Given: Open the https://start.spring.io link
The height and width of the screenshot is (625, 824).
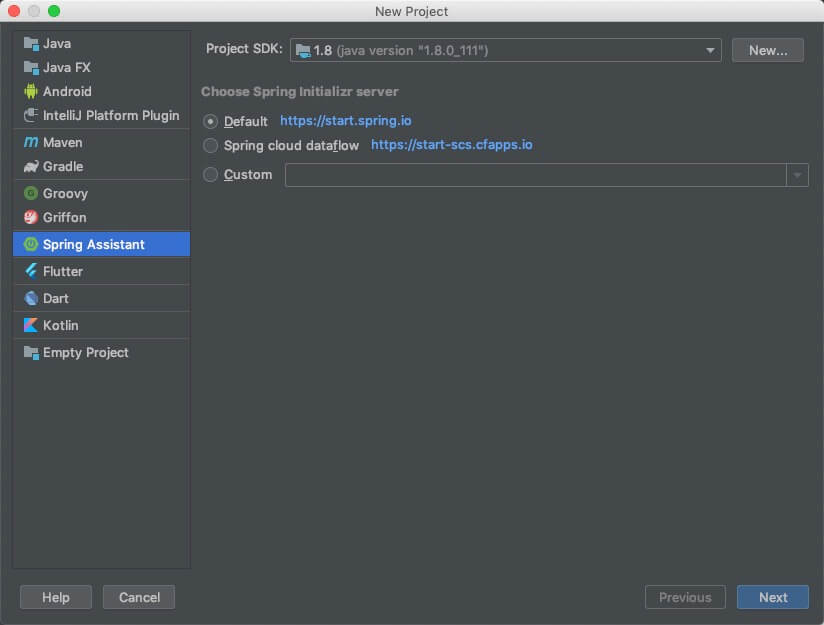Looking at the screenshot, I should point(346,121).
